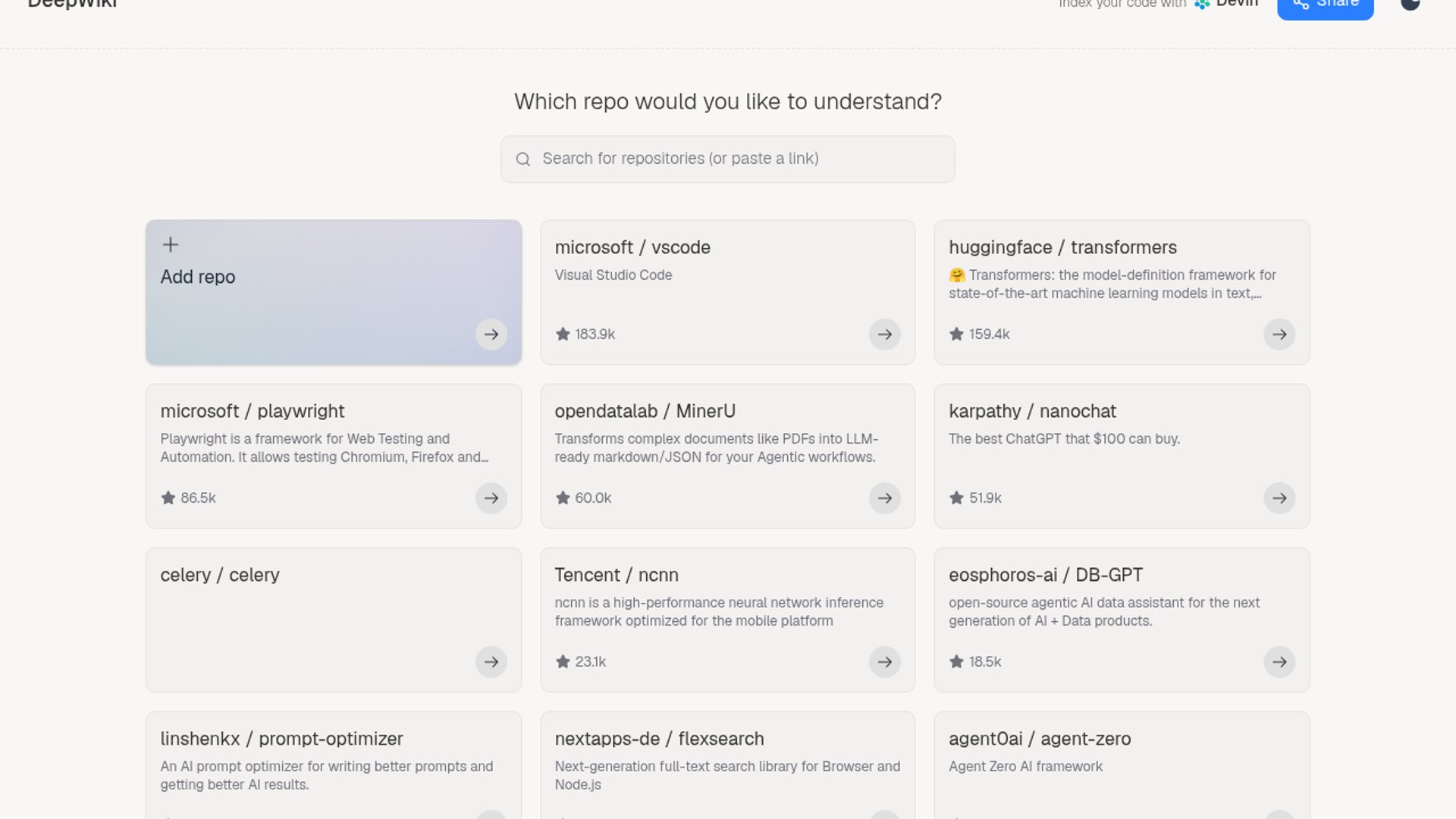Open nextapps-de / flexsearch title
Viewport: 1456px width, 819px height.
[x=660, y=739]
